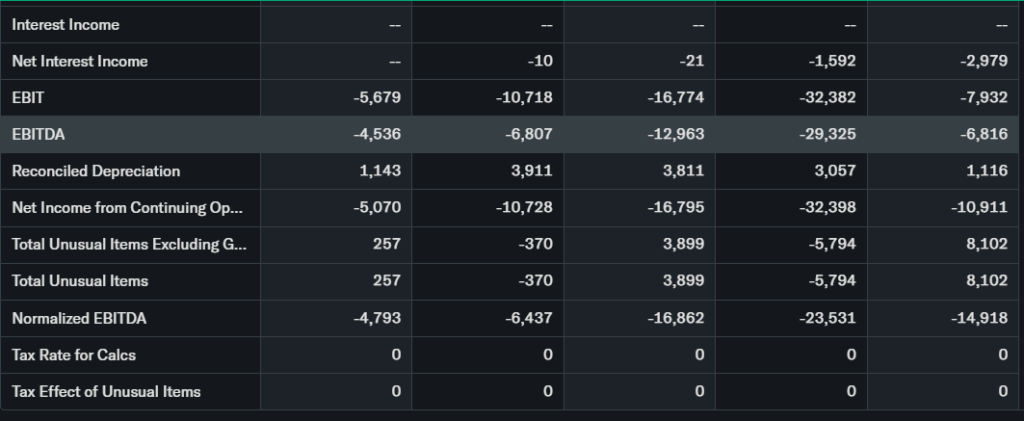Select the Tax Rate for Calcs label

(x=74, y=355)
